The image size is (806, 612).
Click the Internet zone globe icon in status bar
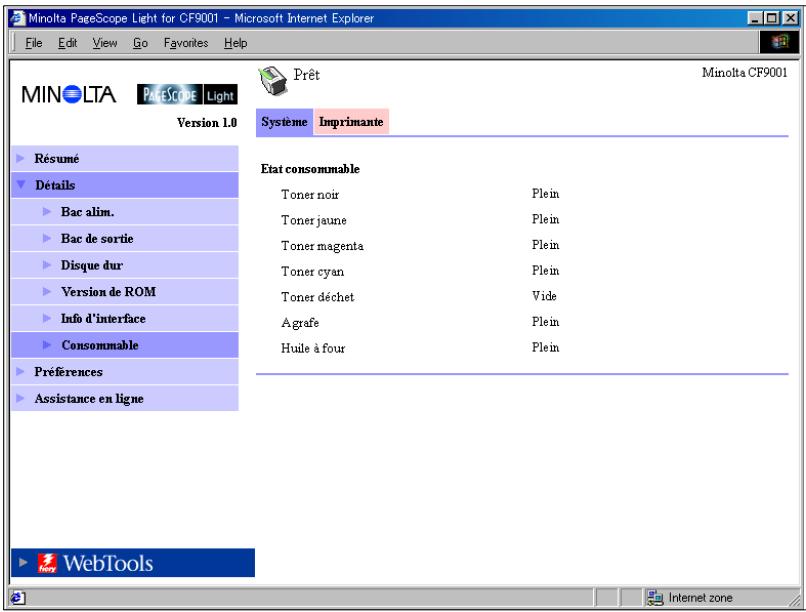pos(655,598)
